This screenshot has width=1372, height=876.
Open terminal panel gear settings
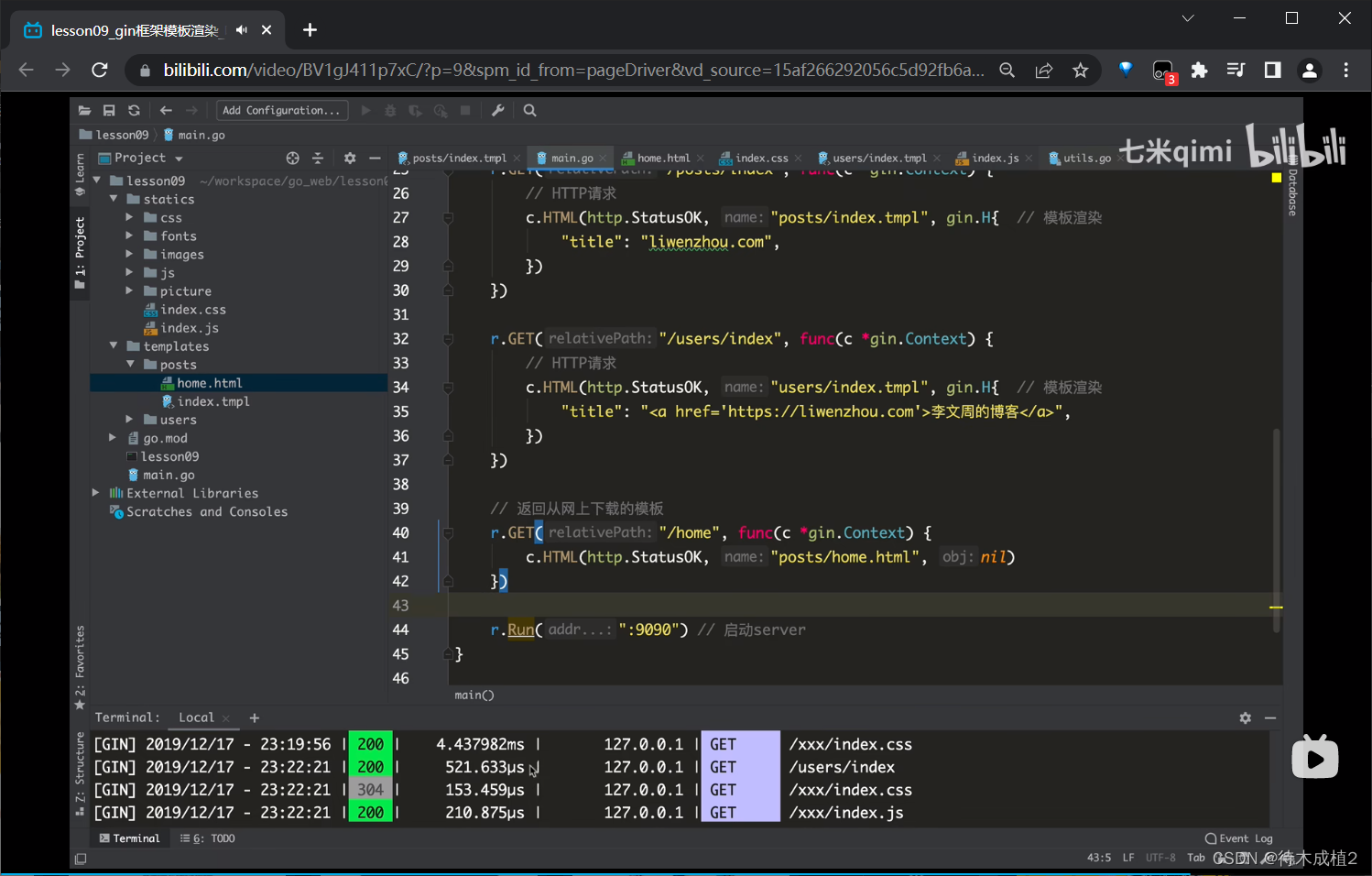coord(1245,718)
